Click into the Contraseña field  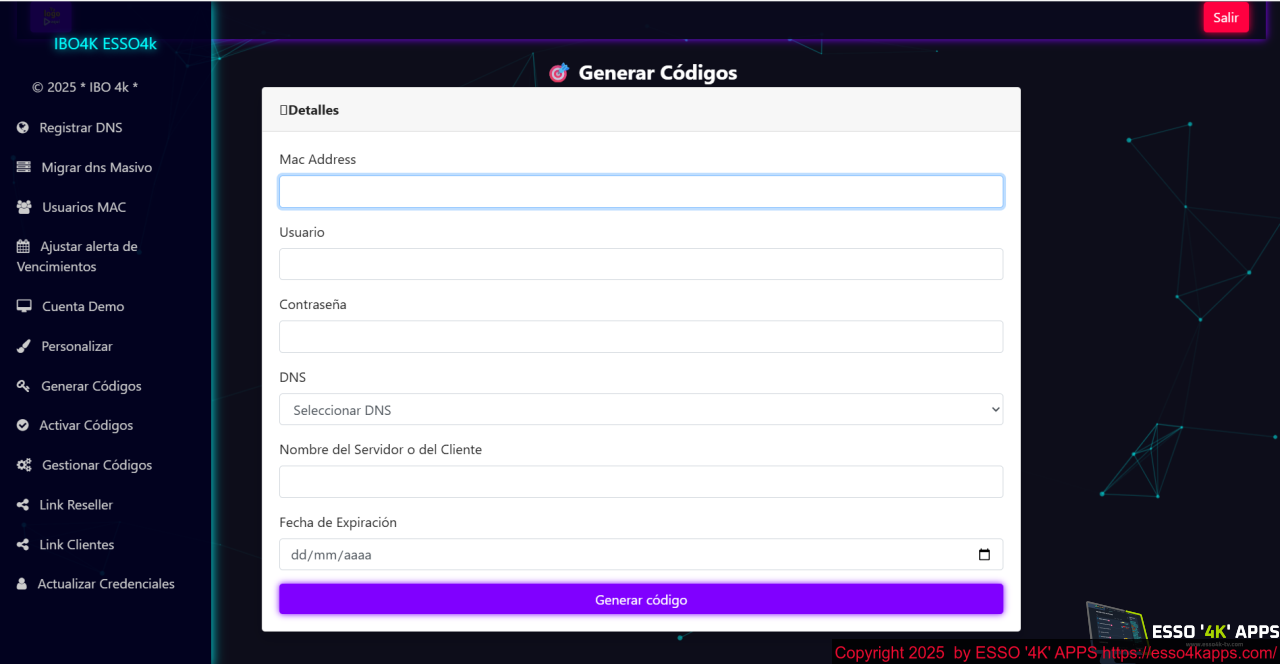[640, 337]
